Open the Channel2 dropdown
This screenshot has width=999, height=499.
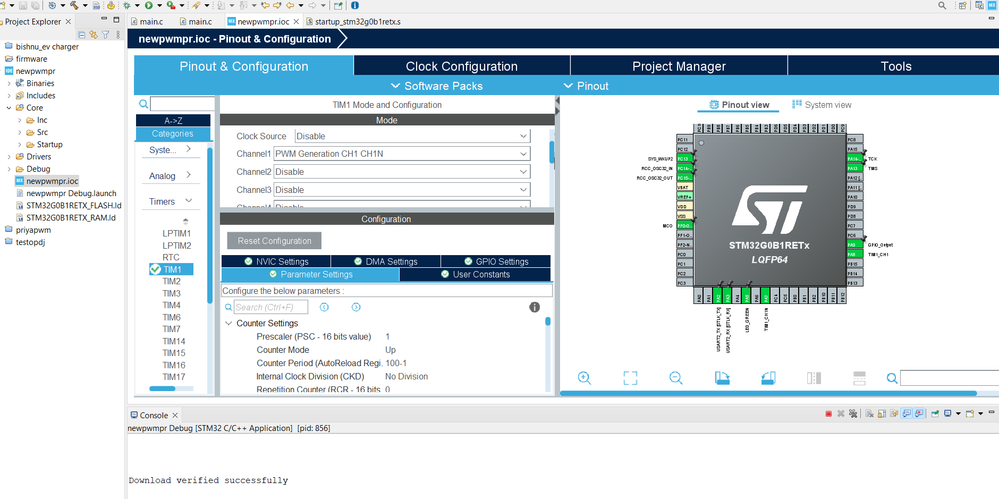(402, 171)
